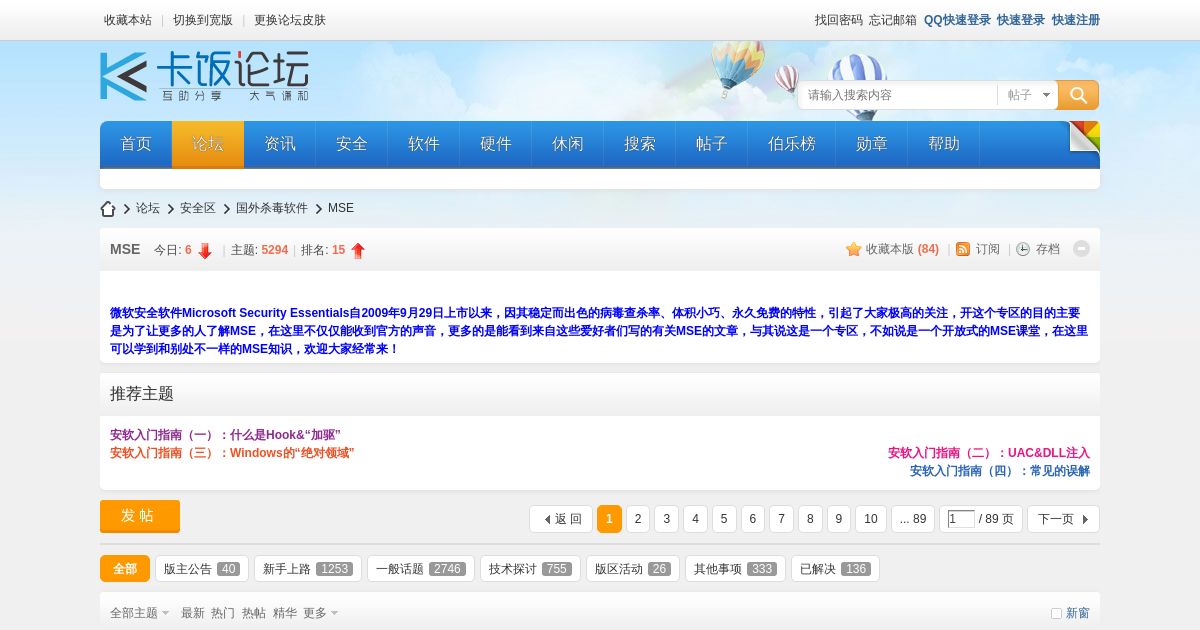Click the red up arrow beside 排名

[357, 250]
